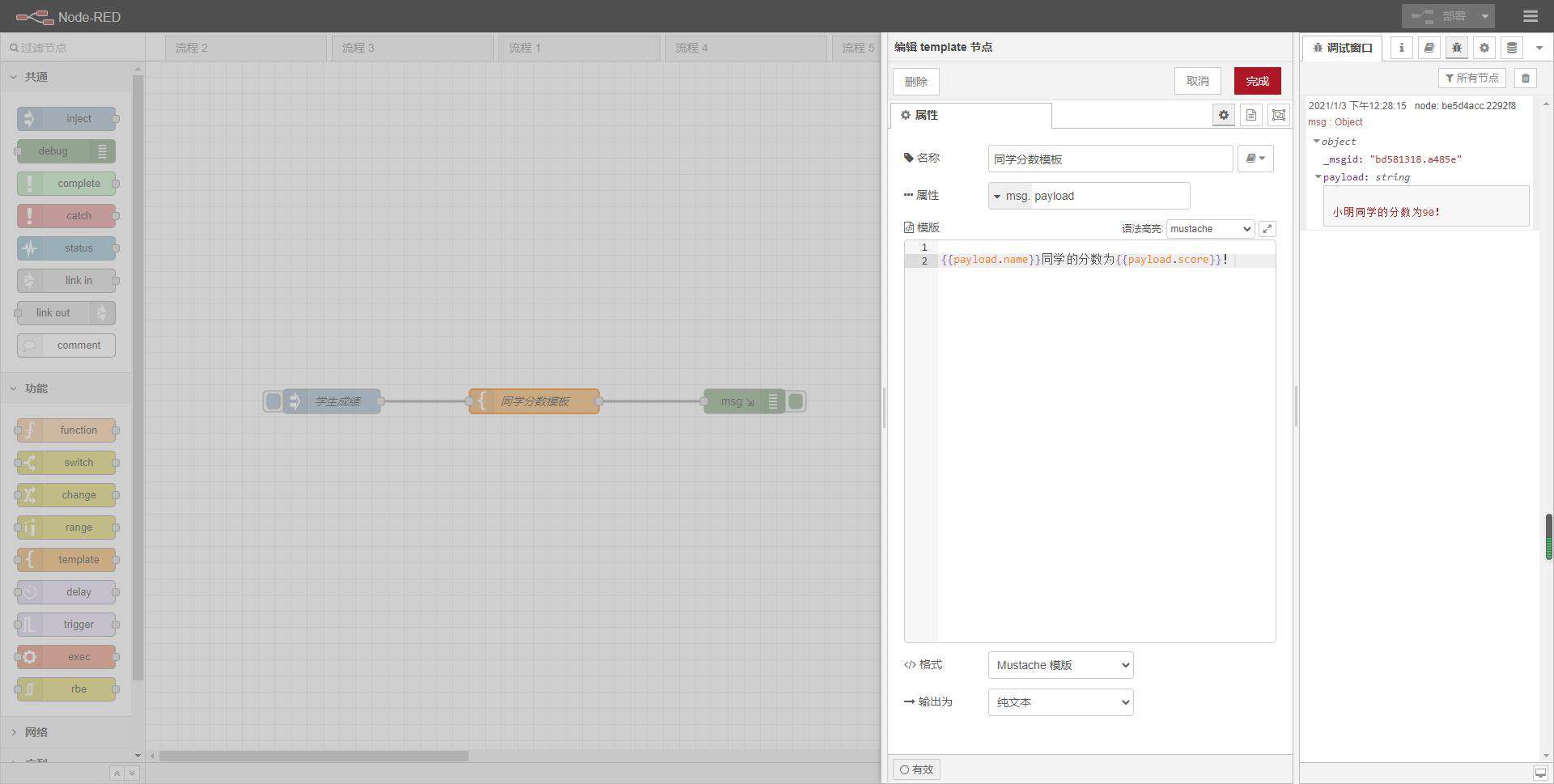Select the exec node in palette
The height and width of the screenshot is (784, 1554).
[x=66, y=657]
